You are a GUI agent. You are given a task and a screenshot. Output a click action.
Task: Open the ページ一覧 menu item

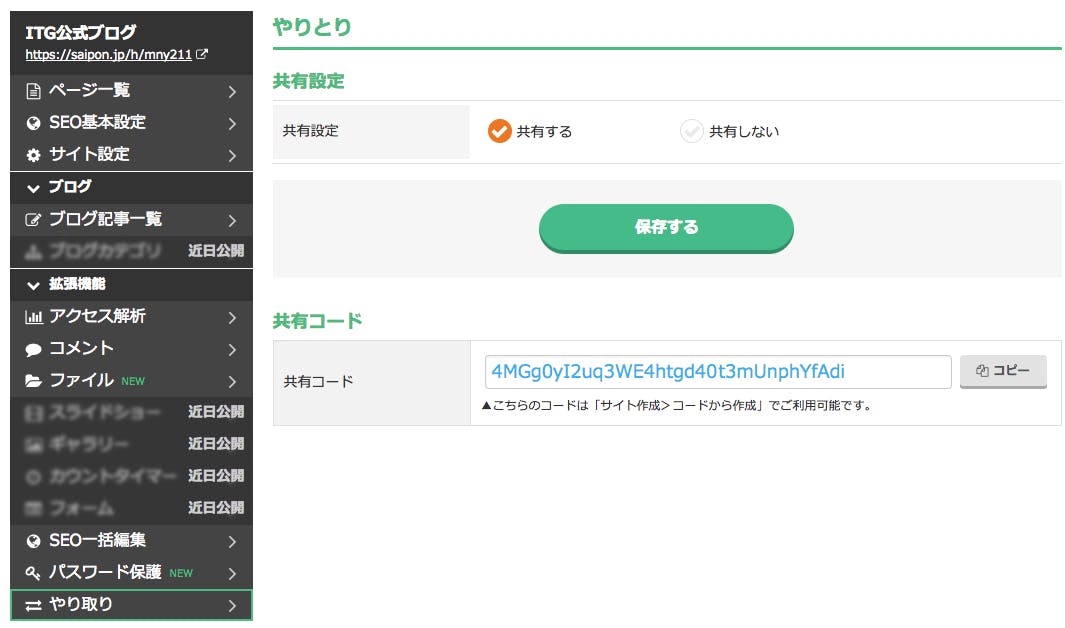point(131,91)
